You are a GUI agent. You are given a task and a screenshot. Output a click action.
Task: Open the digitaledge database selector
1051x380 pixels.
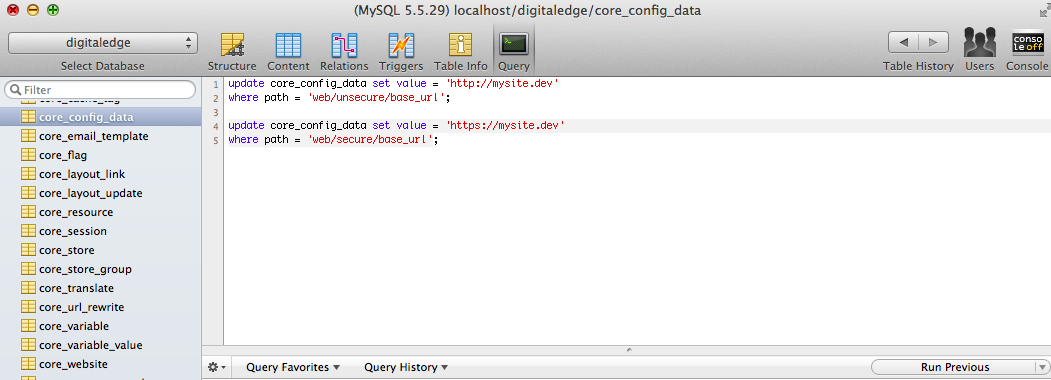coord(103,43)
